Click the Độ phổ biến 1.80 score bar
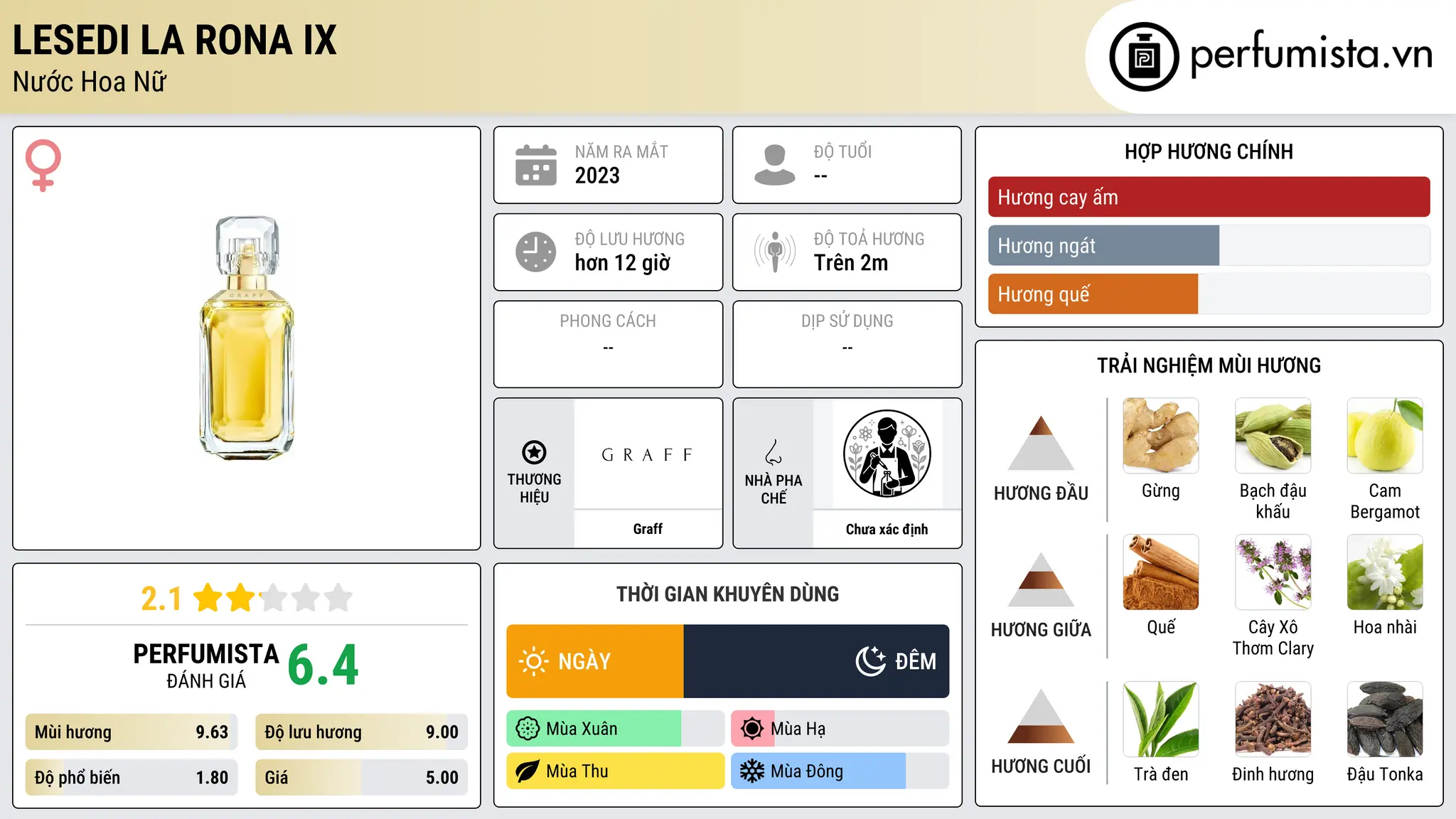 point(132,778)
